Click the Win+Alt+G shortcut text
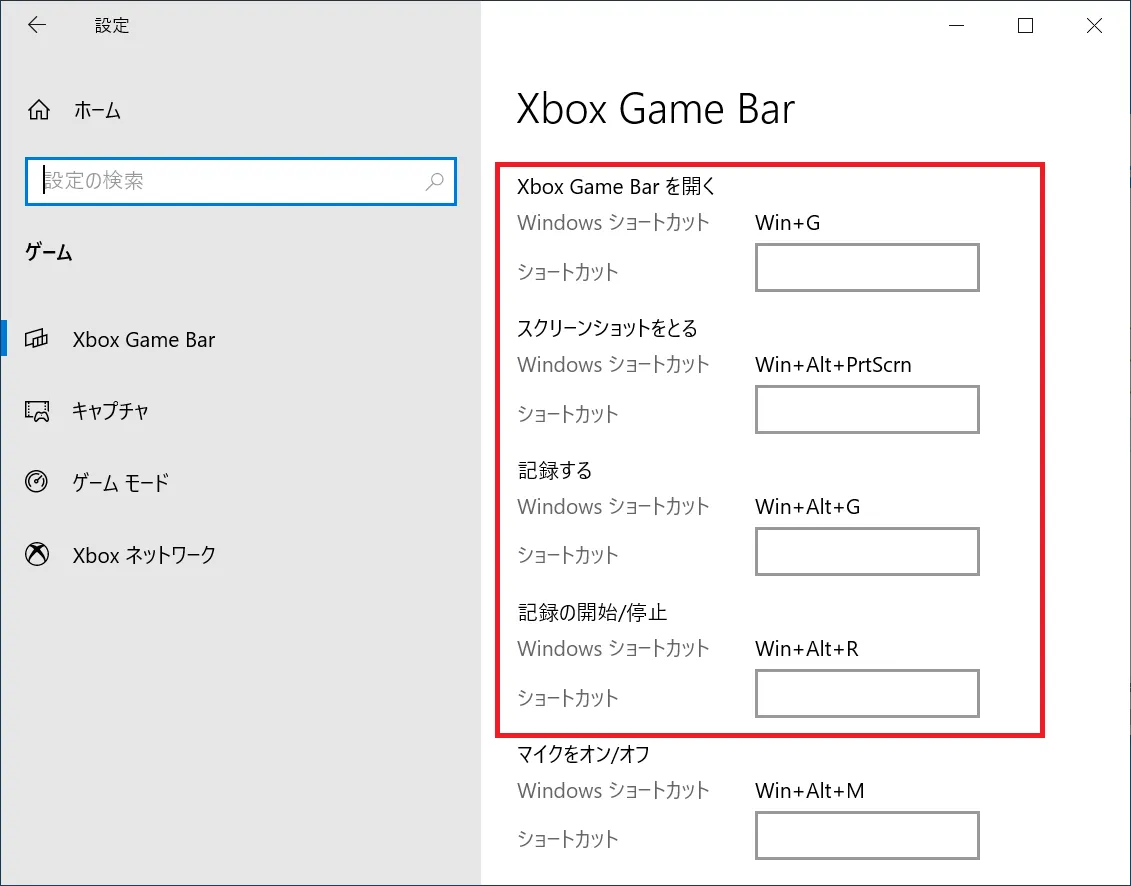The width and height of the screenshot is (1131, 886). [808, 506]
